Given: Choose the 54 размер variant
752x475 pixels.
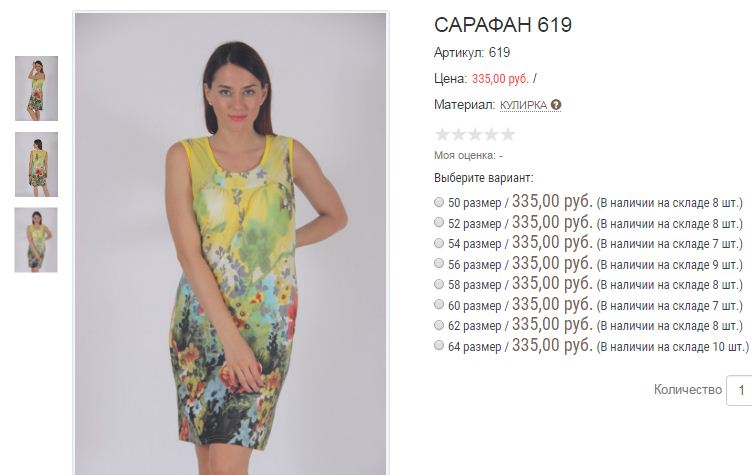Looking at the screenshot, I should (x=439, y=243).
